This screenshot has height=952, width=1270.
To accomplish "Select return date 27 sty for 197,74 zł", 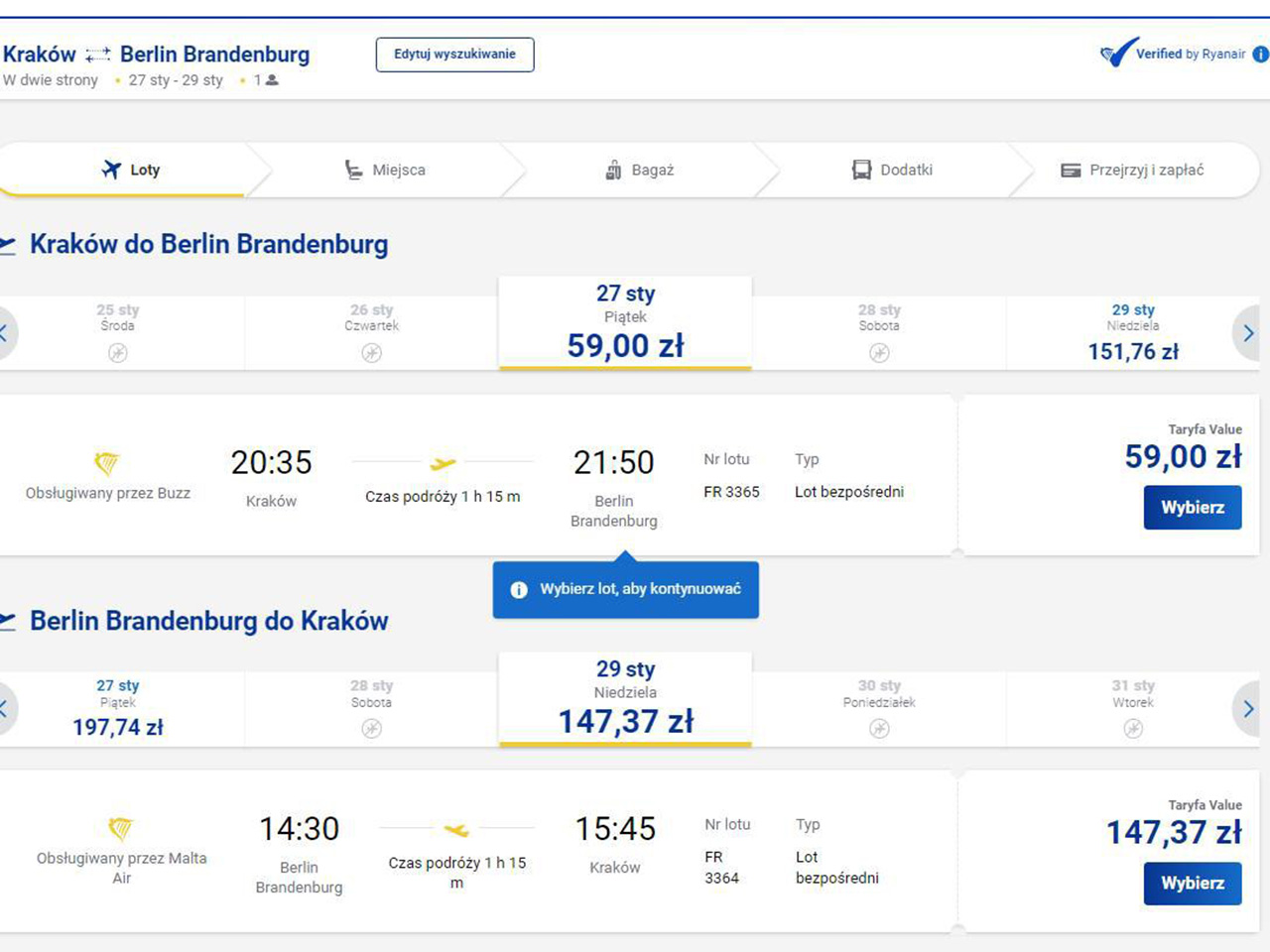I will pyautogui.click(x=117, y=708).
